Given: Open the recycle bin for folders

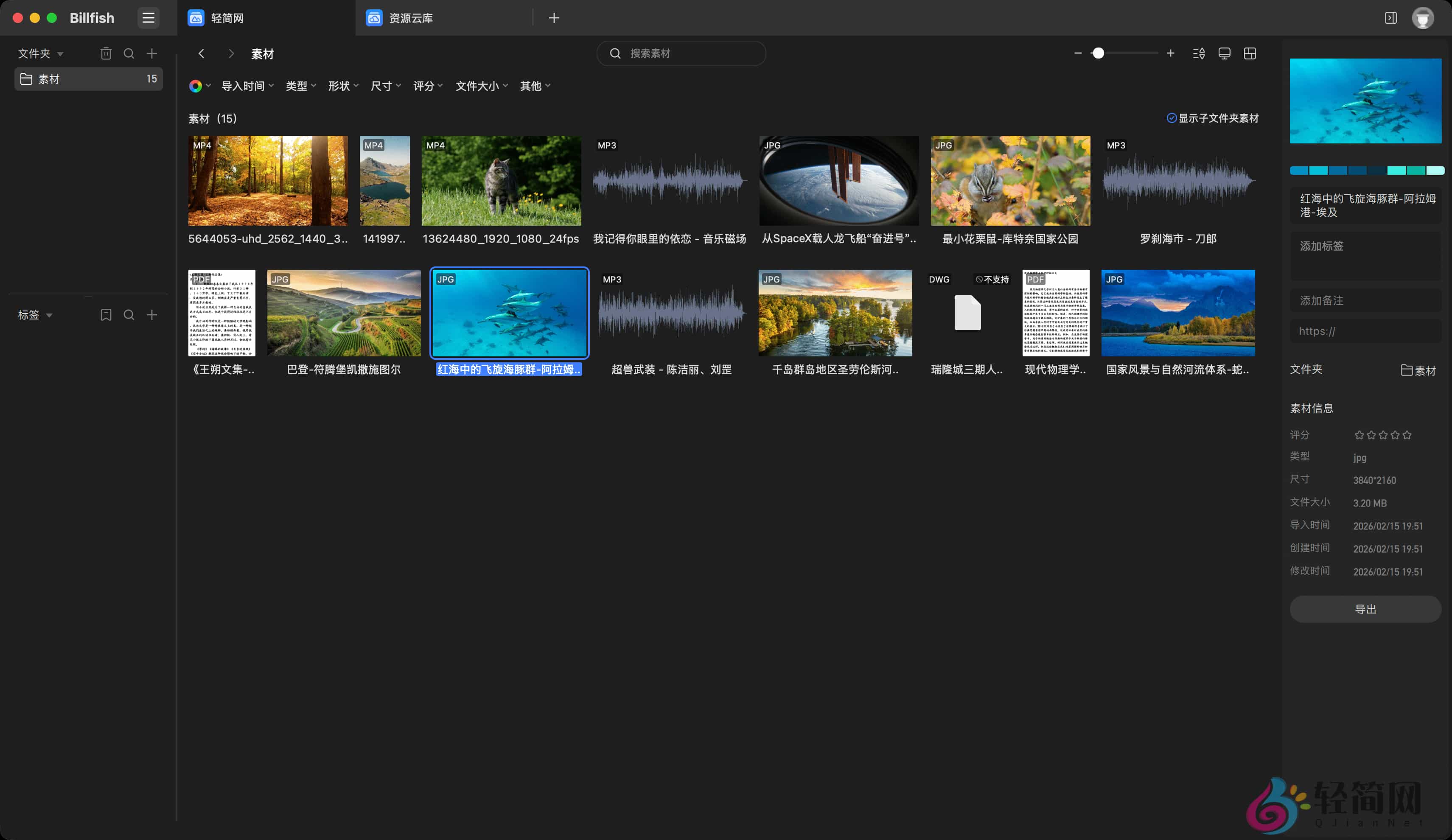Looking at the screenshot, I should click(106, 53).
